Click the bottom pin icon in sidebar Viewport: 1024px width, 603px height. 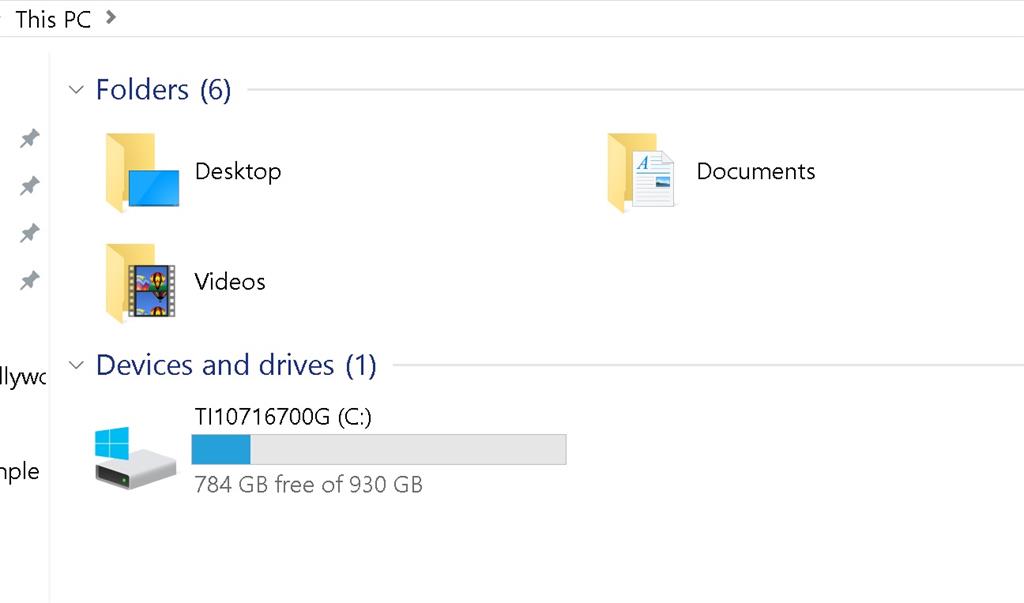(30, 281)
